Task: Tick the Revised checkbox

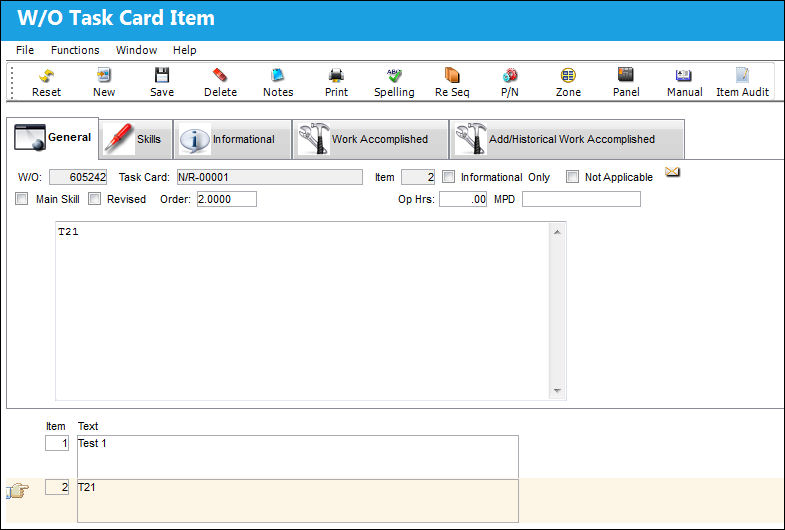Action: tap(94, 199)
